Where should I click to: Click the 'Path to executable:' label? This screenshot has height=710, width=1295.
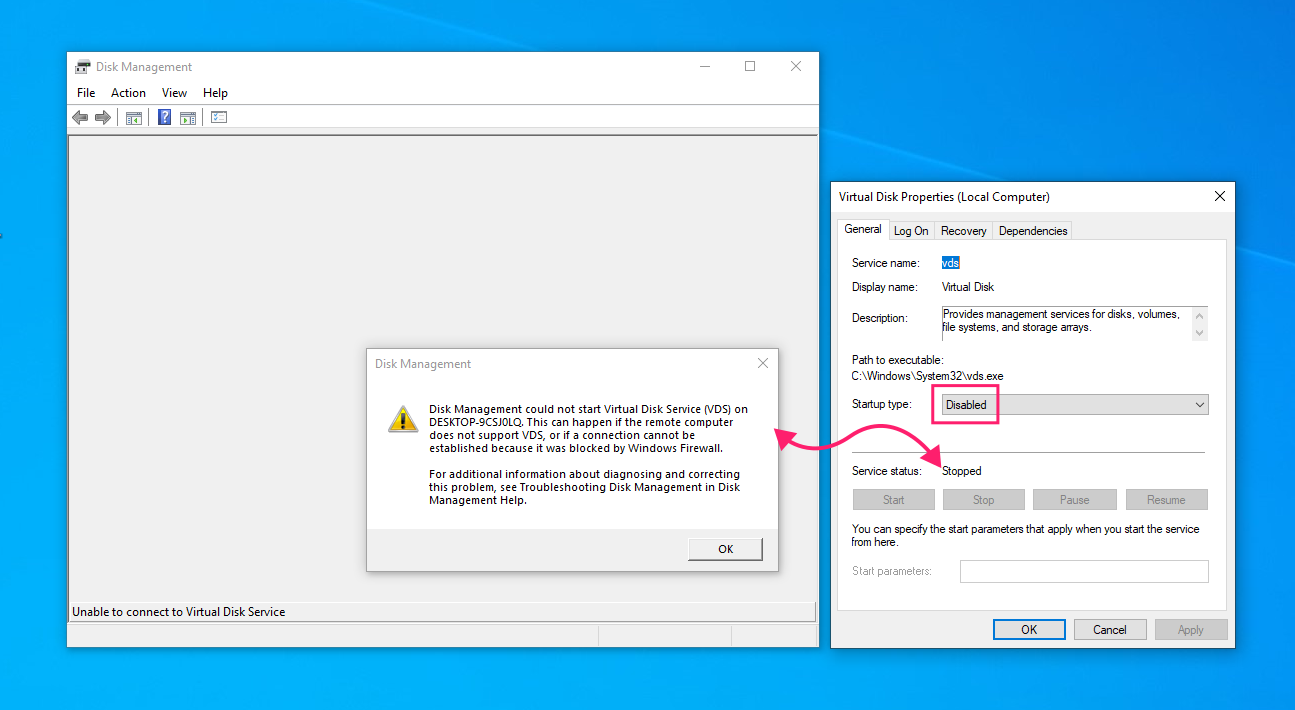point(898,360)
